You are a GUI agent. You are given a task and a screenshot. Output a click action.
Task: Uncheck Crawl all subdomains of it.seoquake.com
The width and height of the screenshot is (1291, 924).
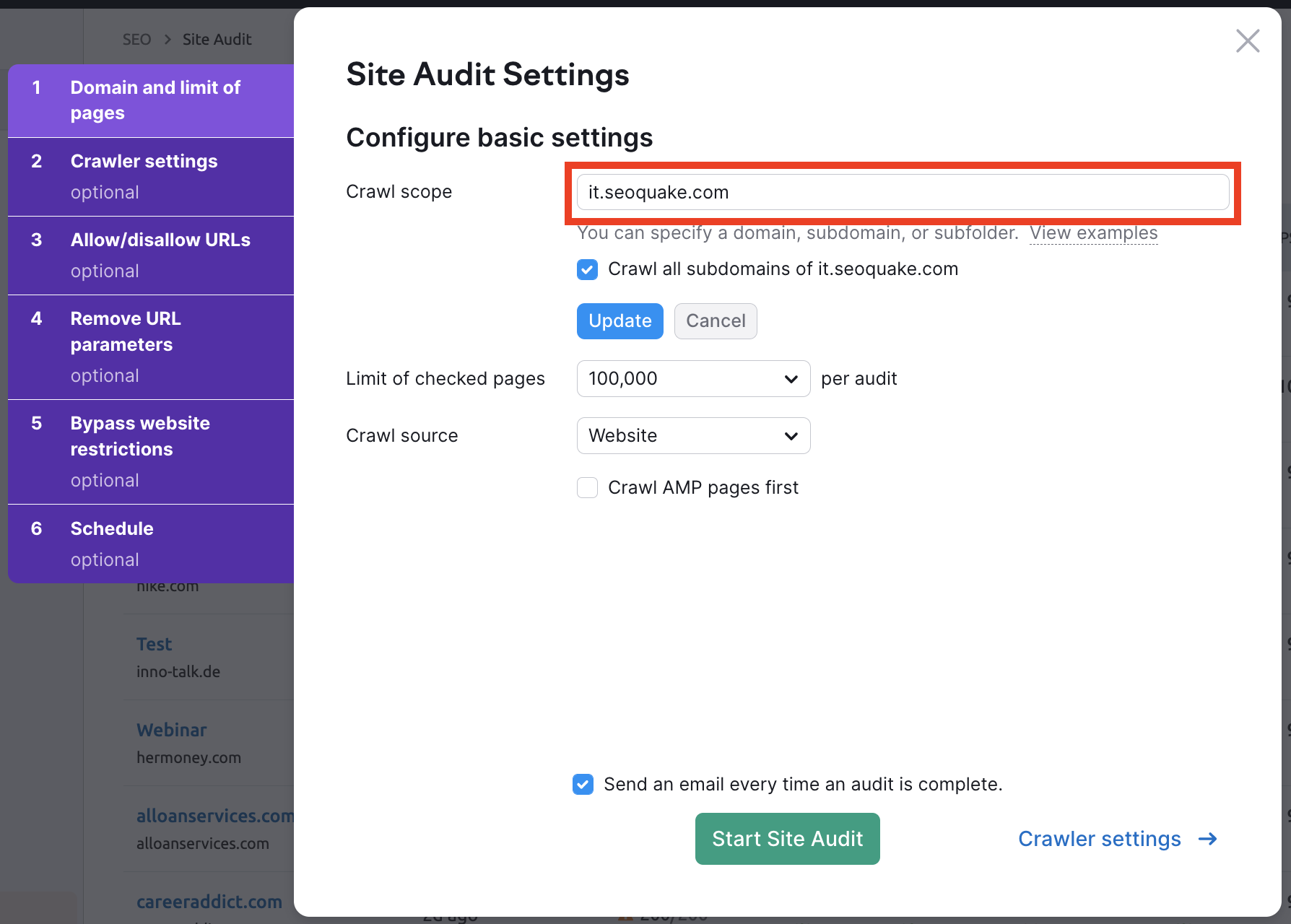point(587,269)
